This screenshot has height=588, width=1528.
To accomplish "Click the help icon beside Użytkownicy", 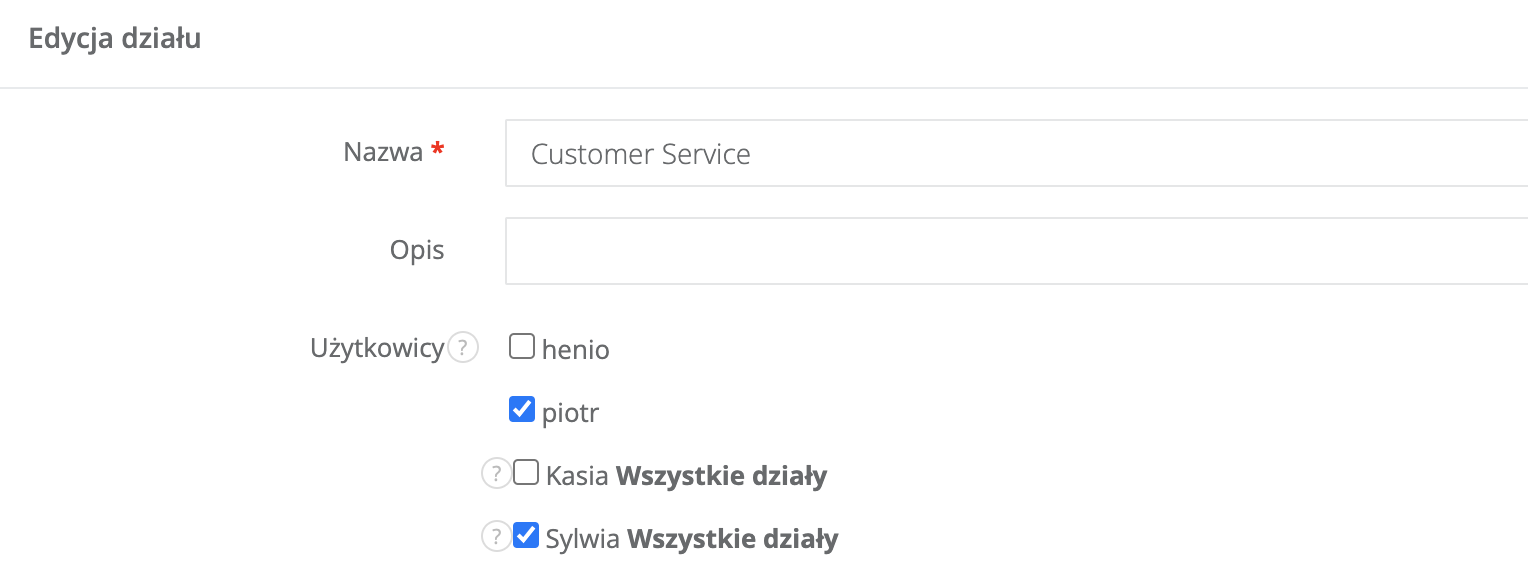I will [x=462, y=348].
